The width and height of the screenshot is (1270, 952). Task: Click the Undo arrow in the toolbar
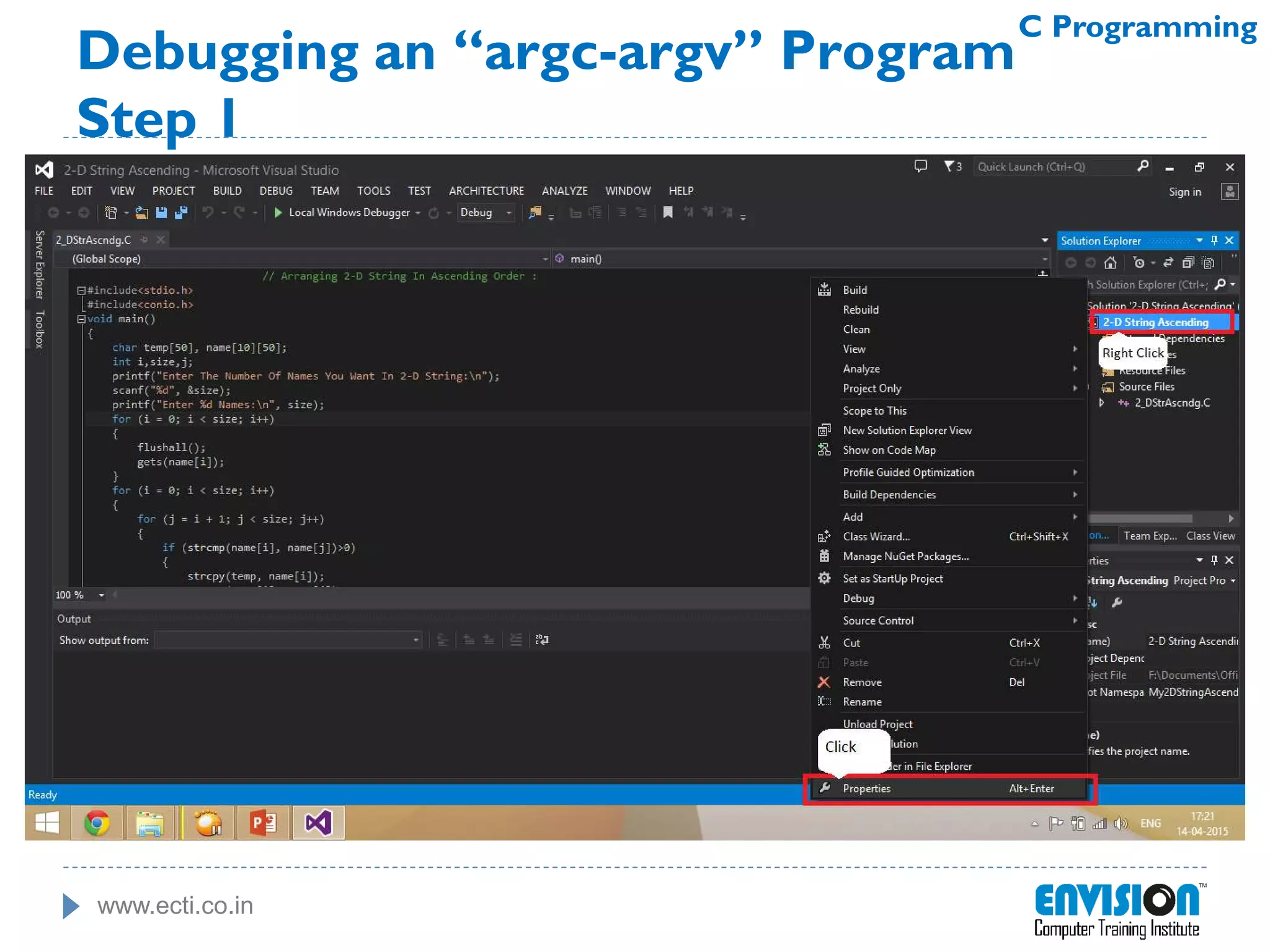[x=208, y=213]
